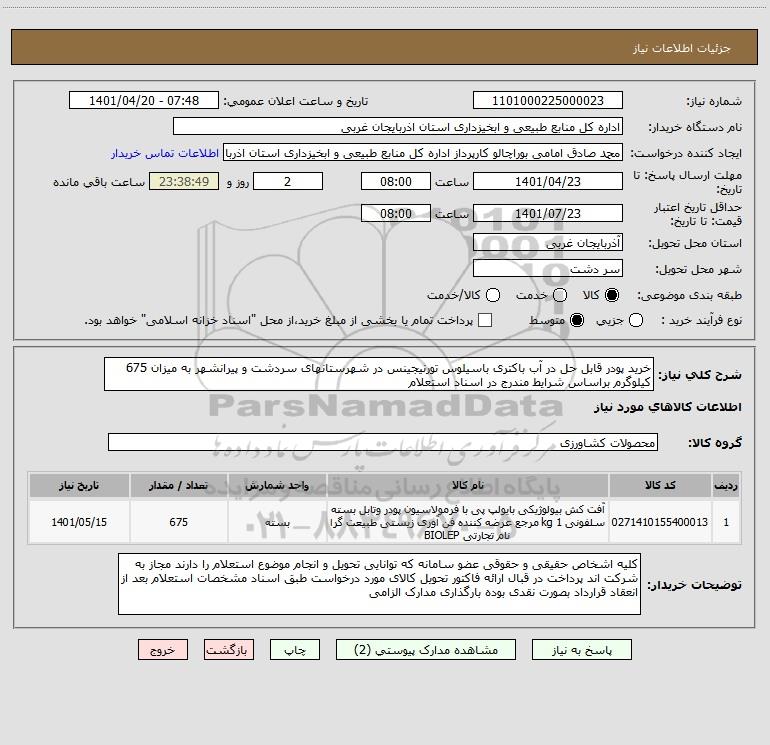Screen dimensions: 770x745
Task: Click the 'پاسخ به نیاز' button
Action: 581,650
